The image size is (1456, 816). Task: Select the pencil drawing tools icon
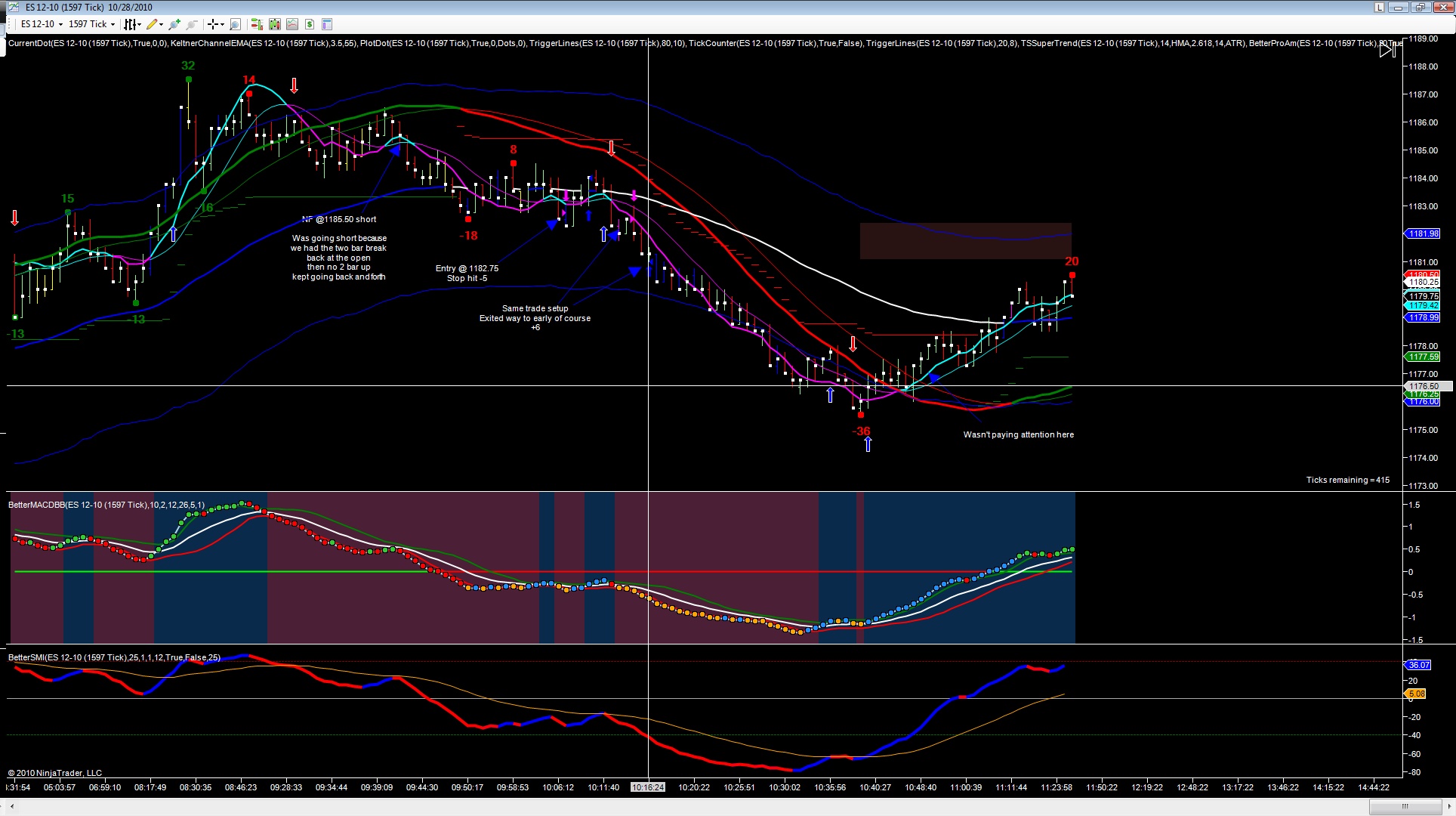(x=152, y=24)
